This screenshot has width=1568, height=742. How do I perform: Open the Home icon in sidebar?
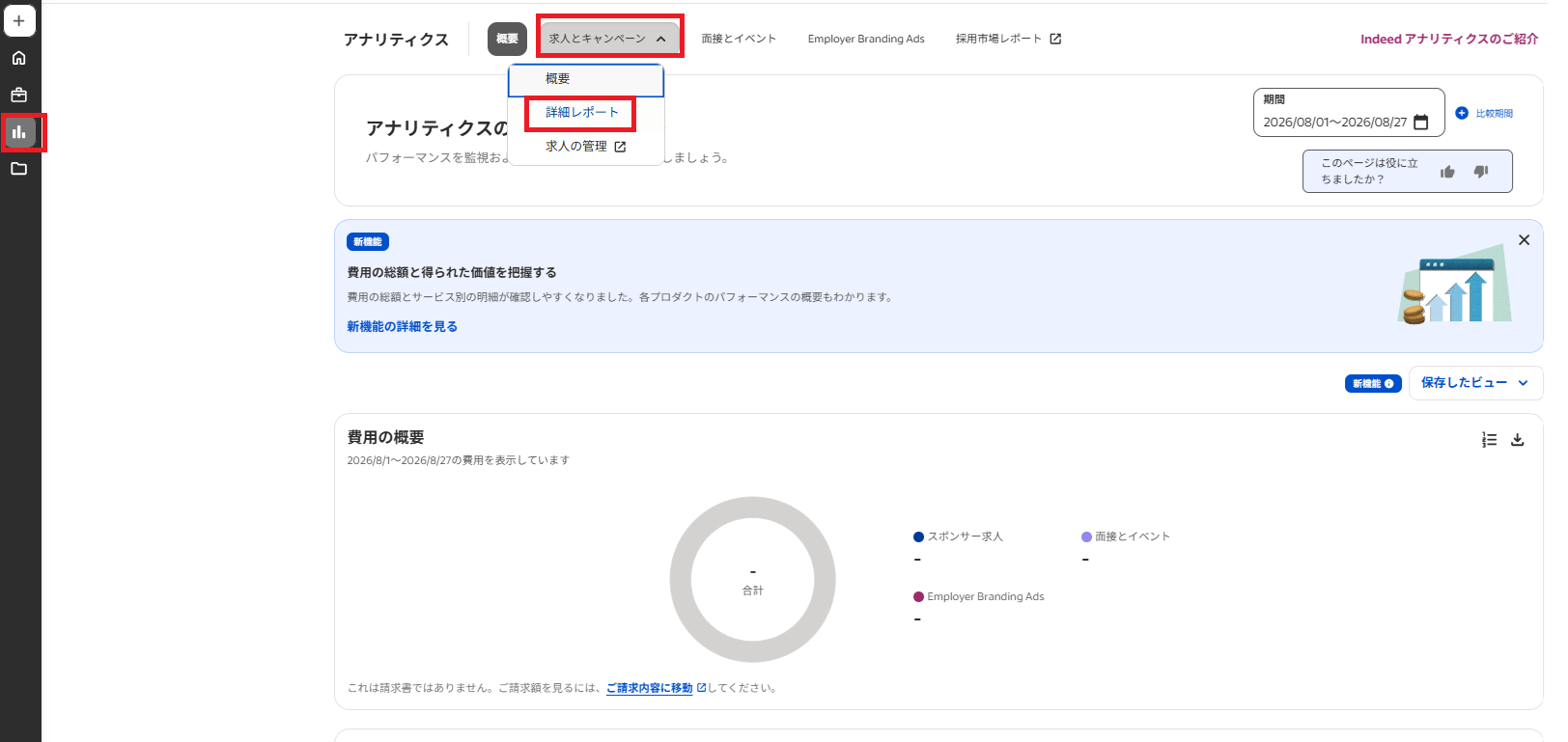pos(19,58)
